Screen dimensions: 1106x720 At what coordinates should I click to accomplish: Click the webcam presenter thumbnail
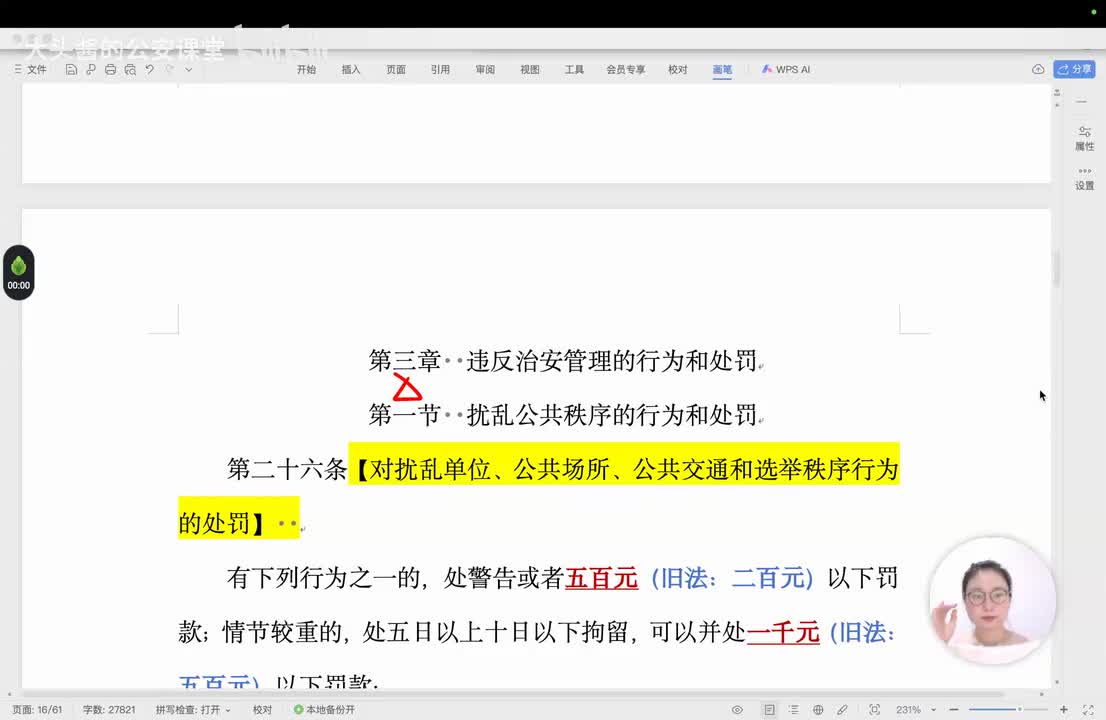pos(992,600)
